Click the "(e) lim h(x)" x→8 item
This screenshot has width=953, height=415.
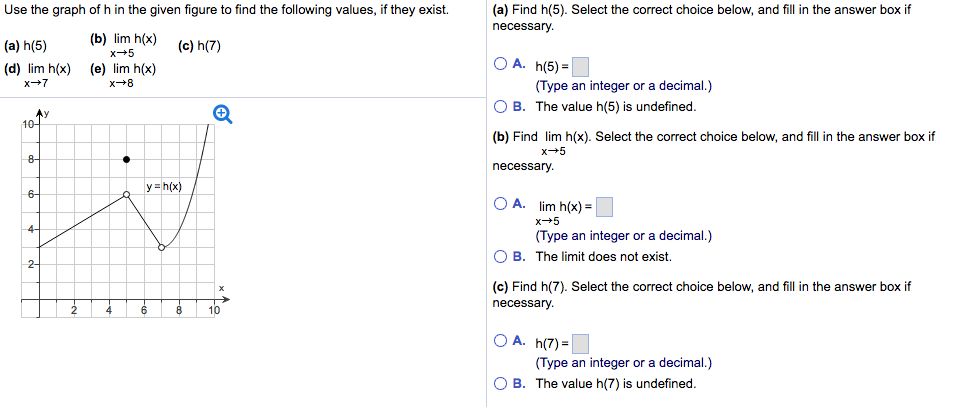[122, 75]
